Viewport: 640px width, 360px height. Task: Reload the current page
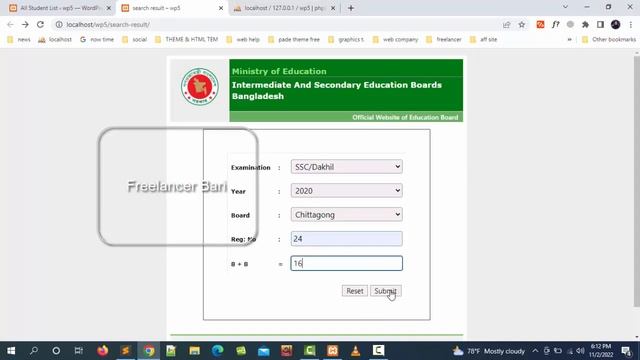coord(40,24)
